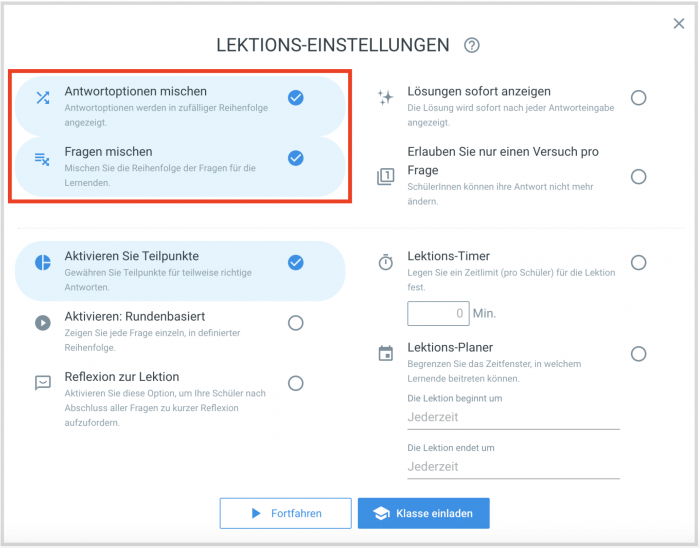Click the calendar icon for Lektions-Planer
This screenshot has height=548, width=700.
tap(386, 353)
